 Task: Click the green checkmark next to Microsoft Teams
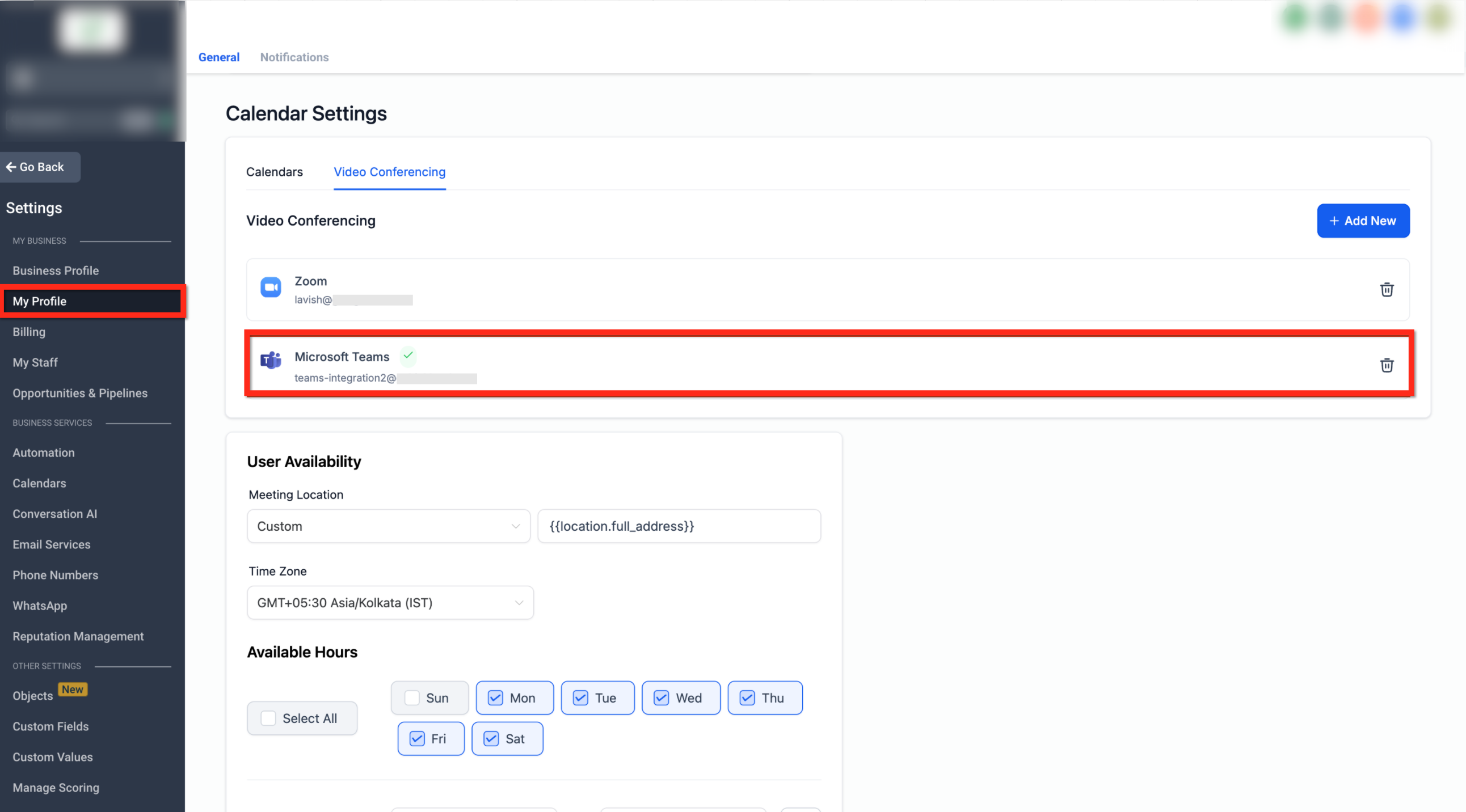pyautogui.click(x=408, y=356)
